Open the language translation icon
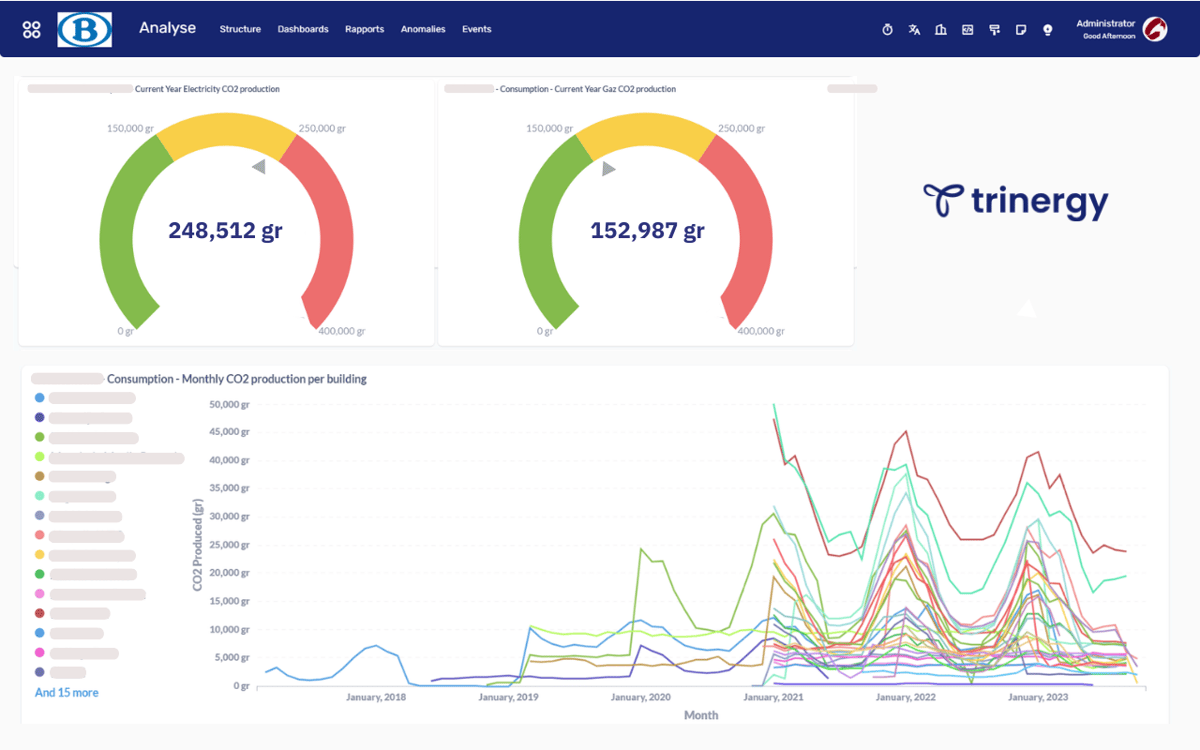1200x750 pixels. (914, 30)
